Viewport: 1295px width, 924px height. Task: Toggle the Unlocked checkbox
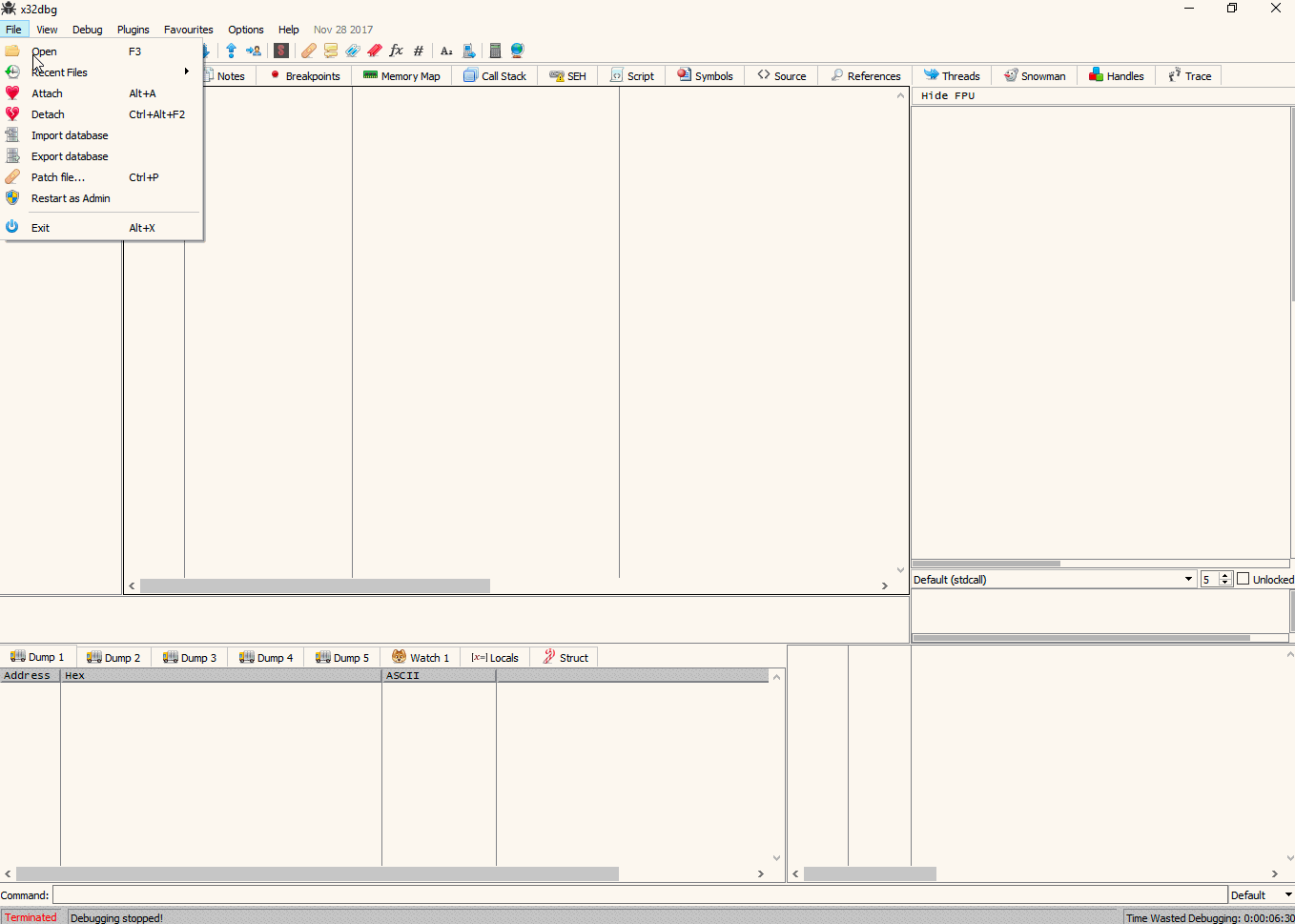coord(1243,579)
